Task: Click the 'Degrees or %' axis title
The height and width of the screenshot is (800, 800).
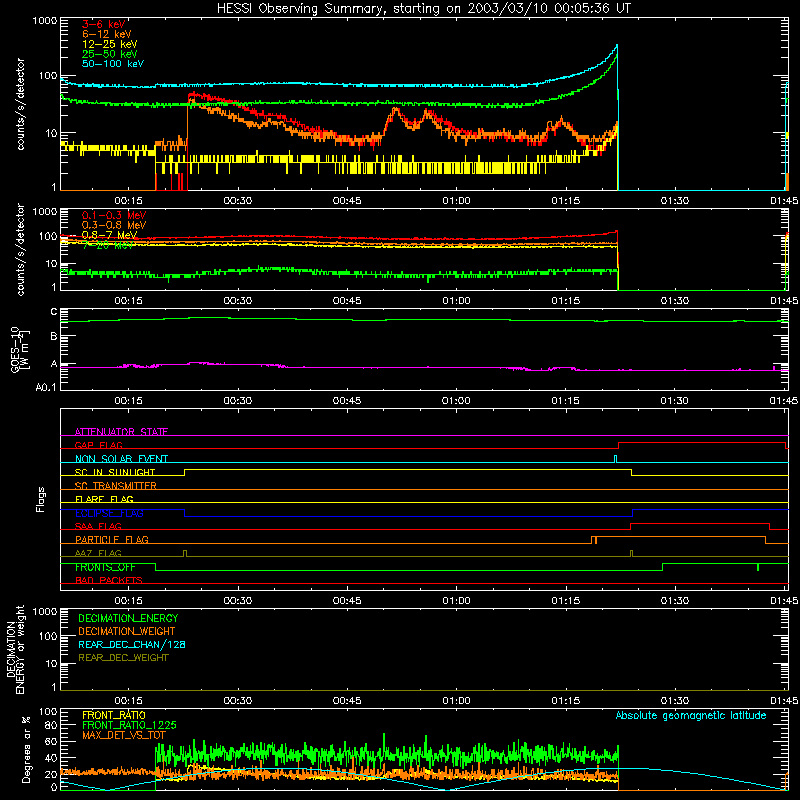Action: point(26,750)
